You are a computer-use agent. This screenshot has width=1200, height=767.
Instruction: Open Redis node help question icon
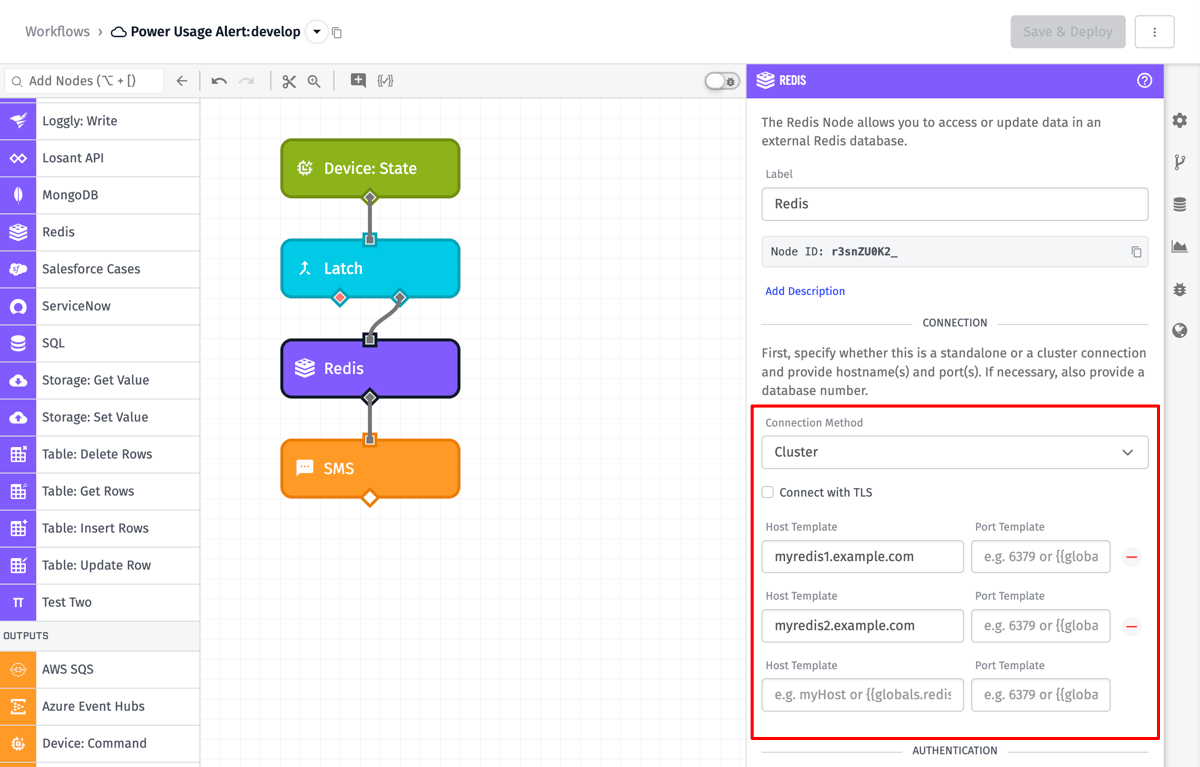point(1145,81)
